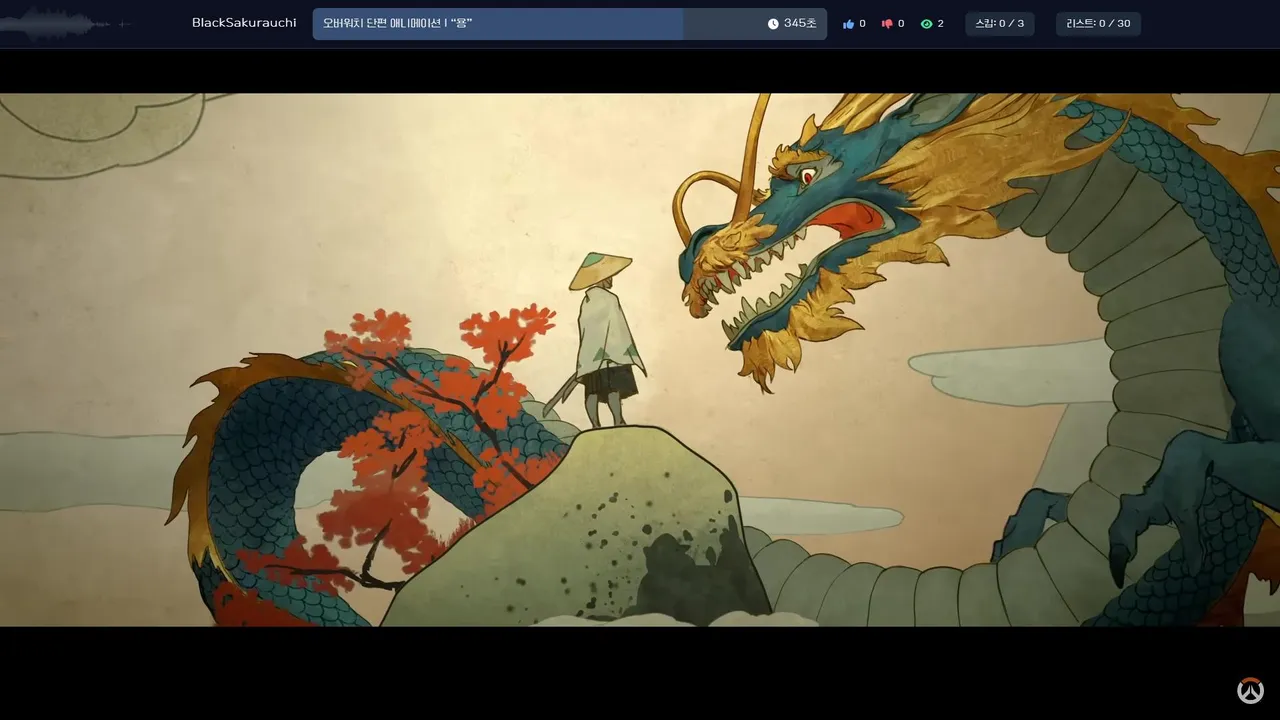Click the thumbs down dislike icon

coord(887,24)
